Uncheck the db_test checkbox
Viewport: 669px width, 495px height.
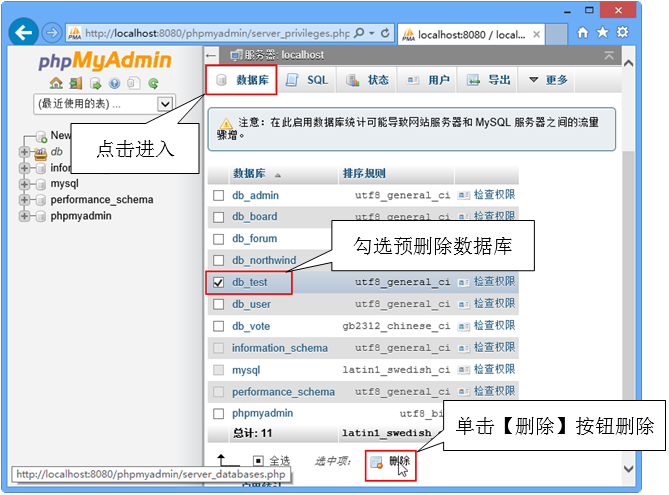tap(218, 282)
